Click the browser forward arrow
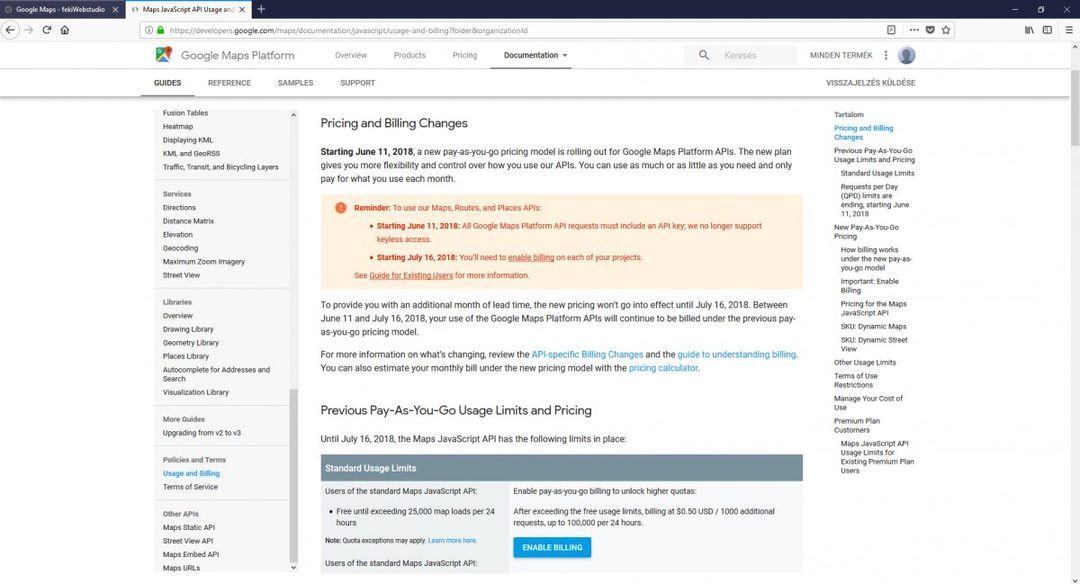 point(28,30)
